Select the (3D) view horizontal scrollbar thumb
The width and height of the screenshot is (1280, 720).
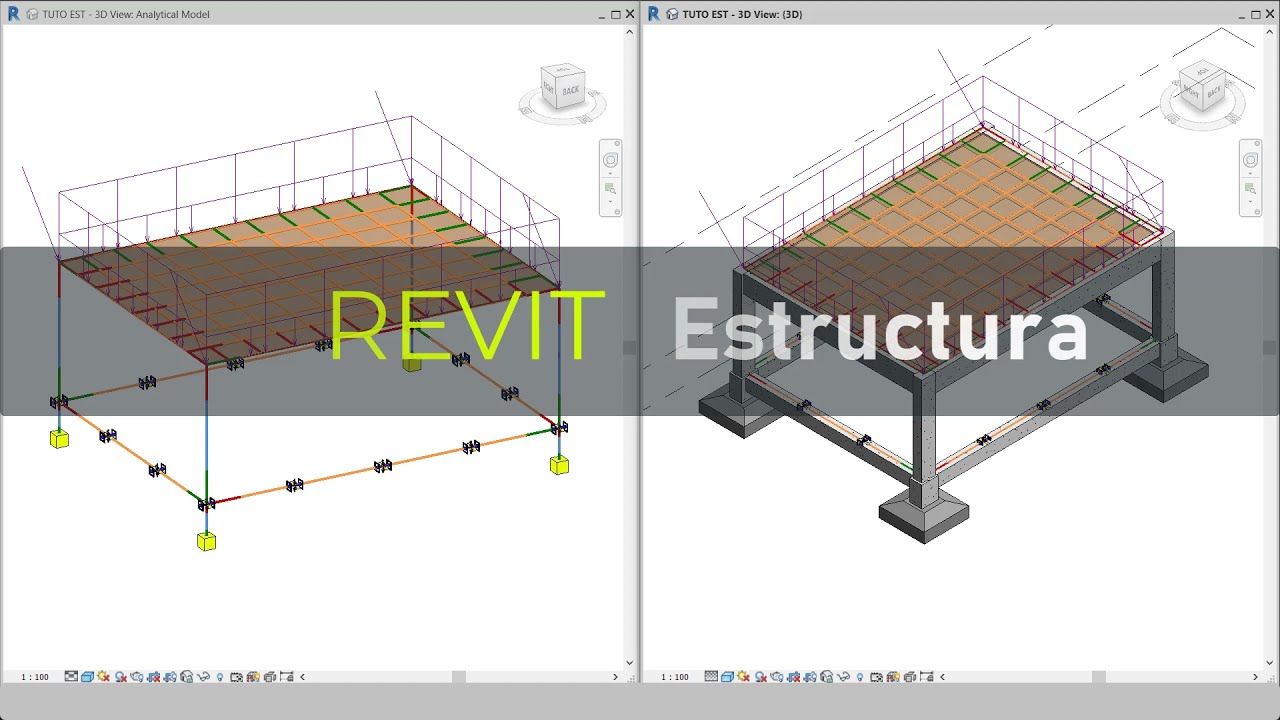(1098, 677)
